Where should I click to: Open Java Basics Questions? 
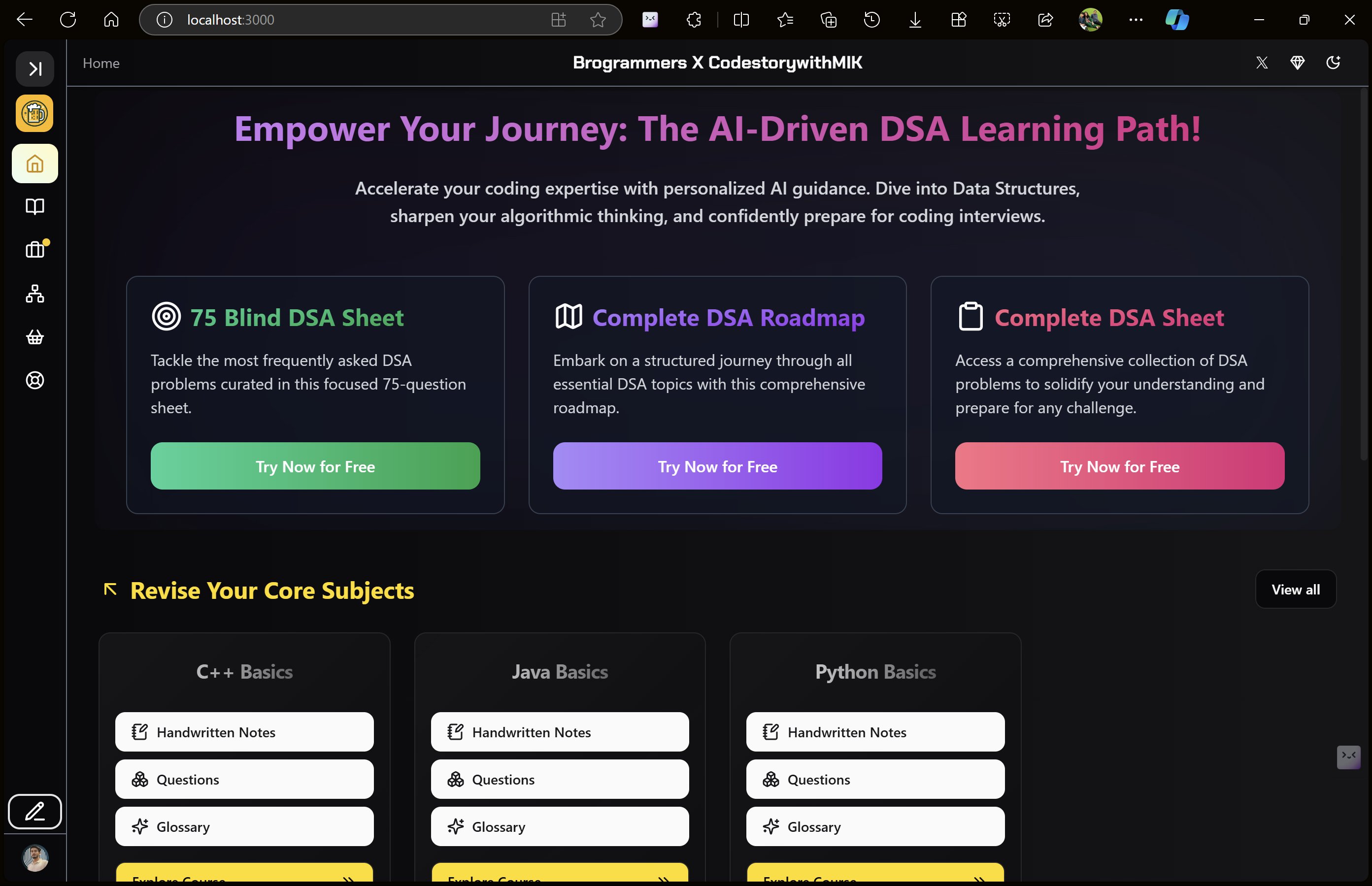[559, 779]
